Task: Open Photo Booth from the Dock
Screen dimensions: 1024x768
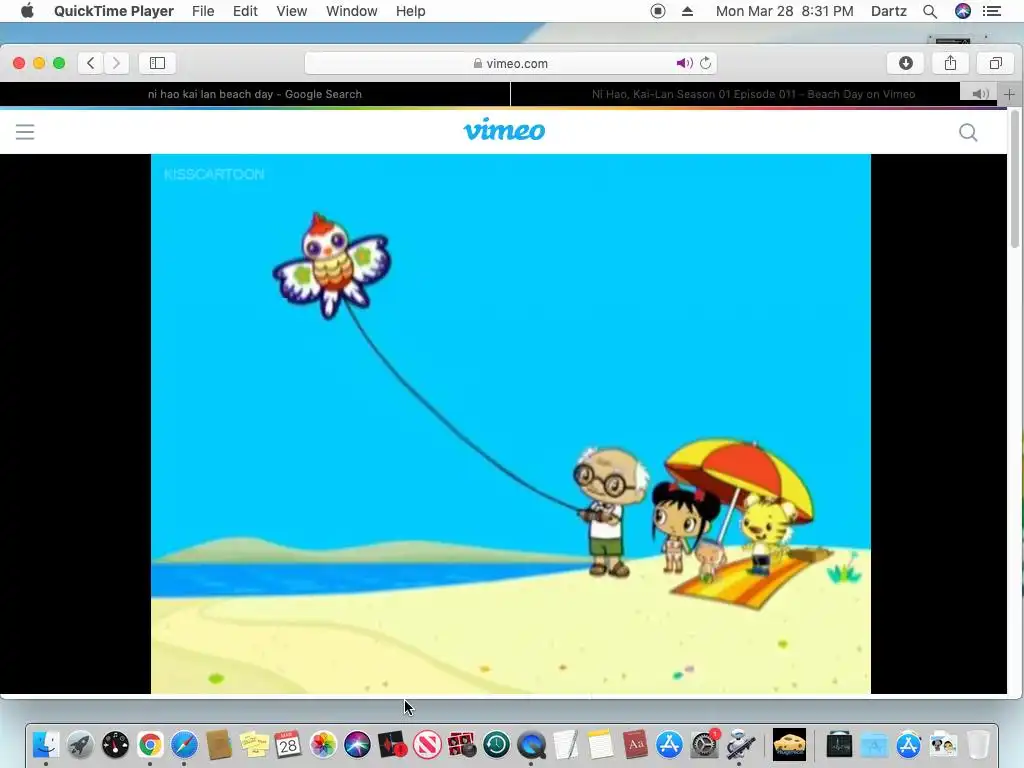Action: click(x=462, y=744)
